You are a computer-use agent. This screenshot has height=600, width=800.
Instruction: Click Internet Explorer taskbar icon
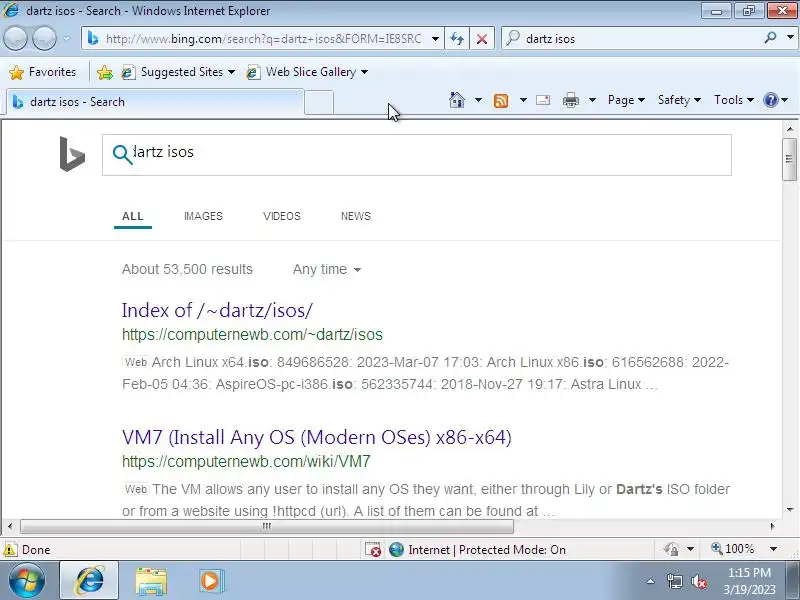click(x=89, y=581)
